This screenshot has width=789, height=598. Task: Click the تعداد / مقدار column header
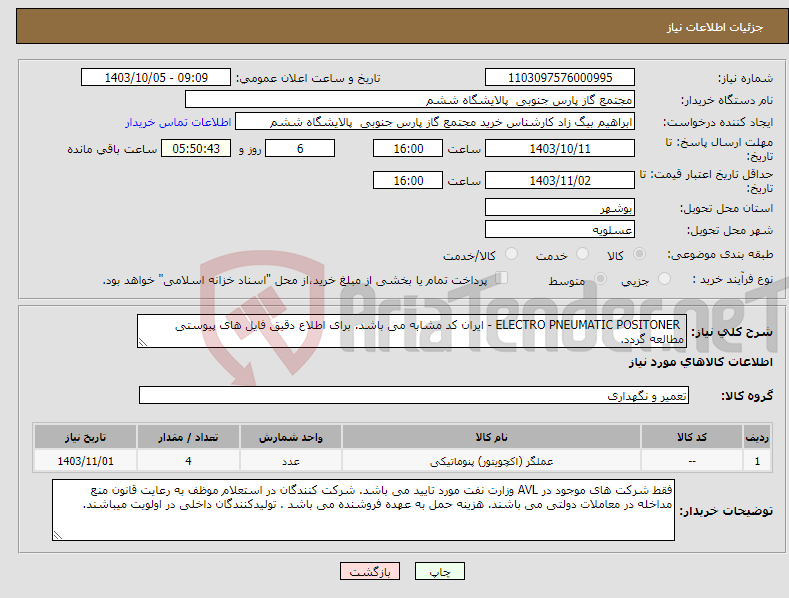coord(188,437)
